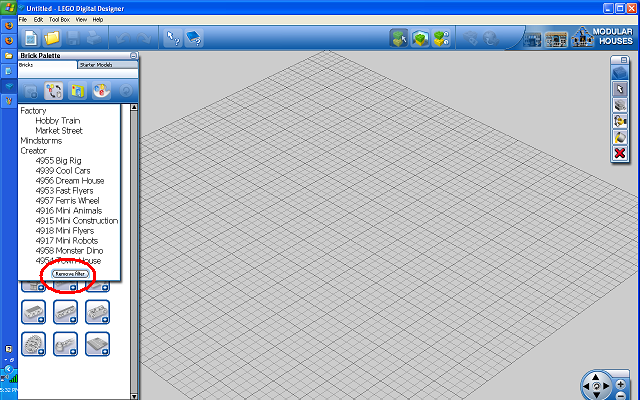640x400 pixels.
Task: Click the Remove Filter button
Action: [70, 274]
